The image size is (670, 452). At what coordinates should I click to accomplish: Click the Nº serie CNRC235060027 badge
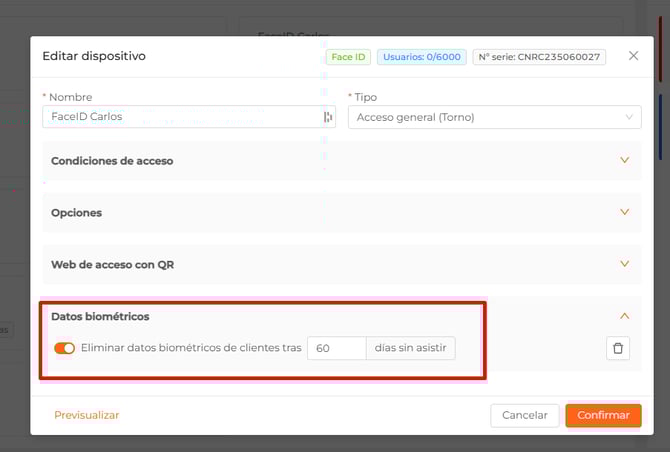[539, 57]
